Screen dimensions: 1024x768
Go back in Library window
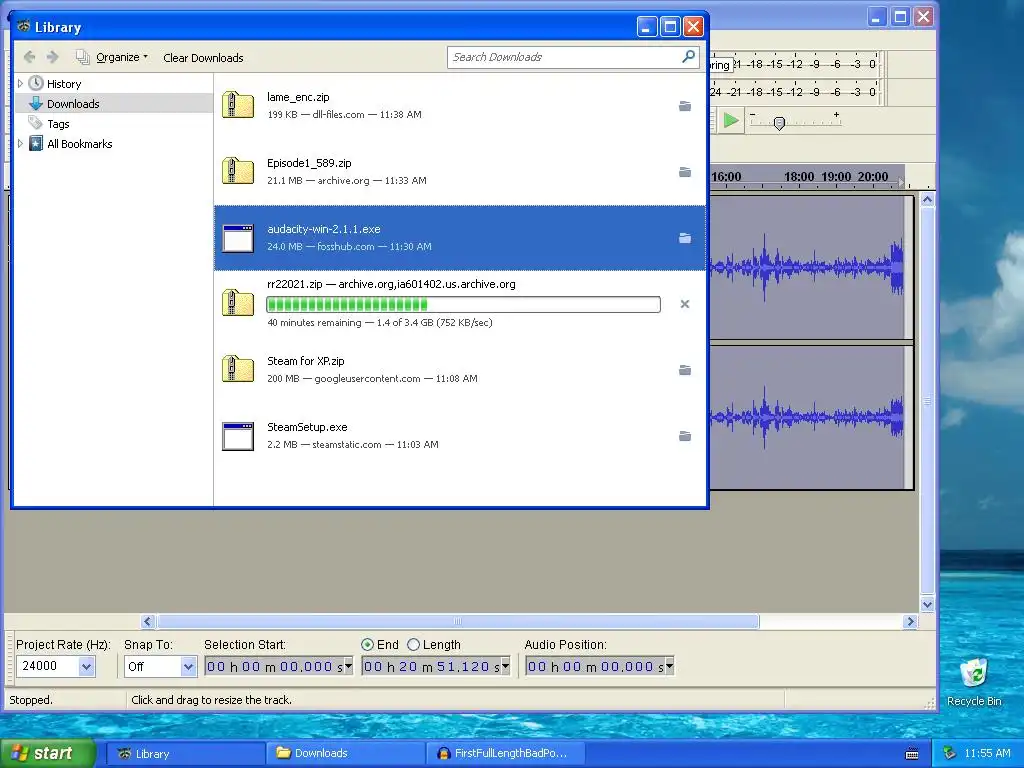(29, 57)
